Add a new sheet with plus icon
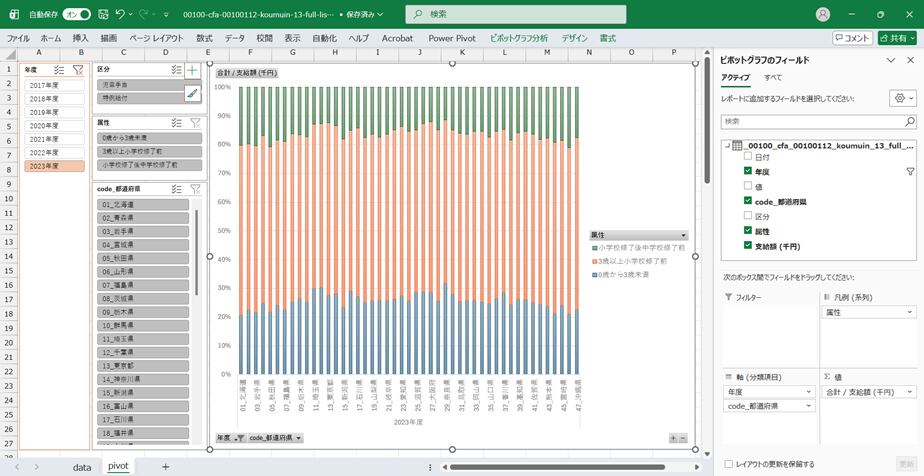The width and height of the screenshot is (924, 476). [166, 466]
